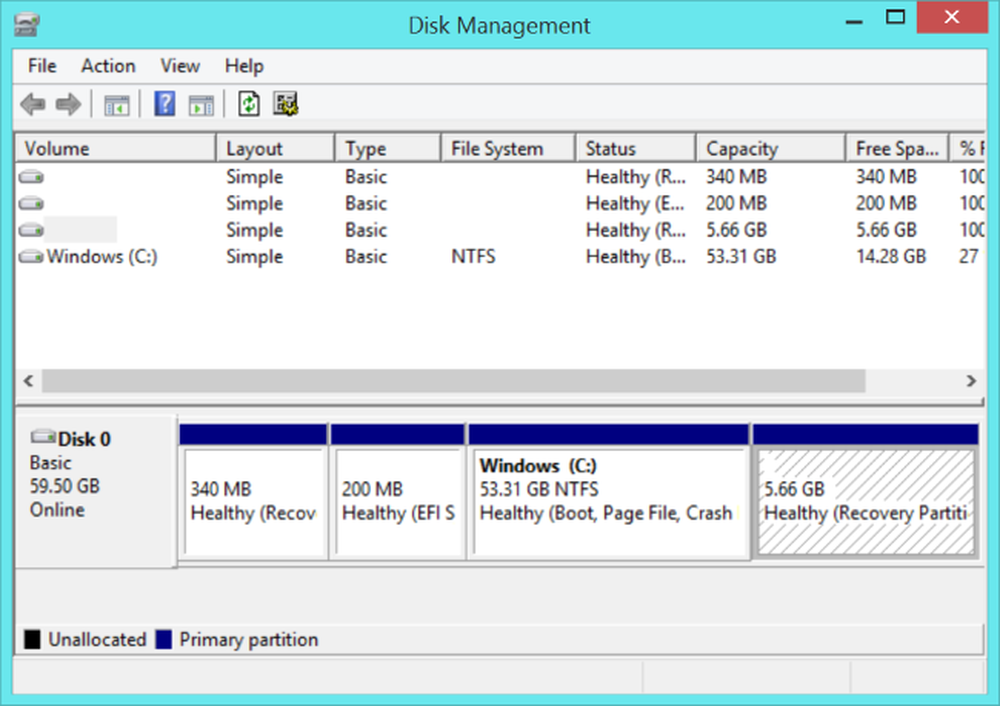Screen dimensions: 1000x706
Task: Select the 5.66 GB Recovery Partition block
Action: pos(866,492)
